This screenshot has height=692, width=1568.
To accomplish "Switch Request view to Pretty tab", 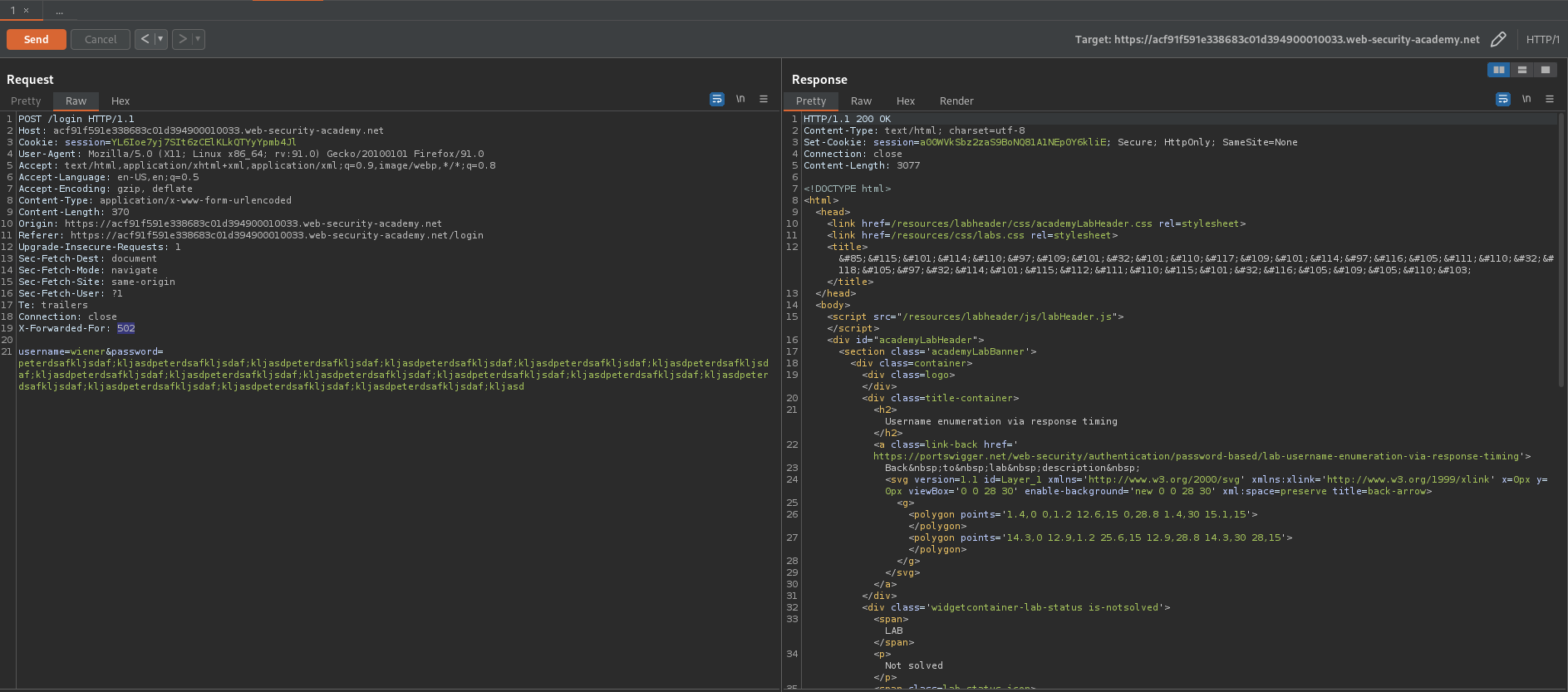I will tap(26, 101).
